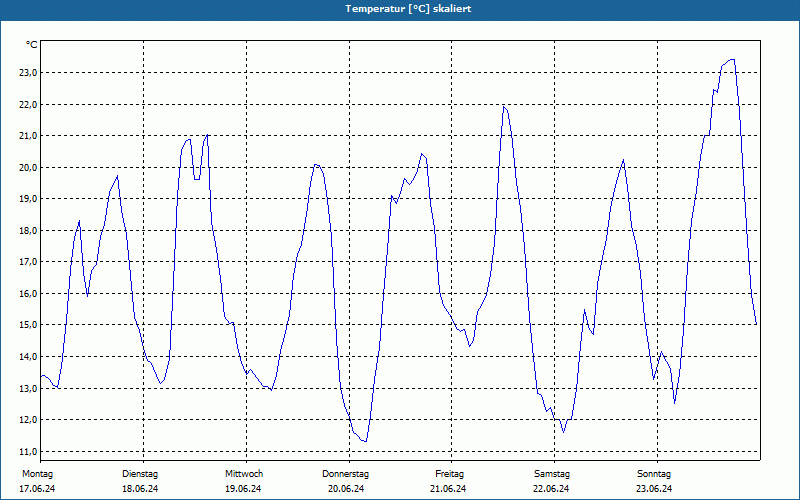Select the 11,0 y-axis label
Viewport: 800px width, 500px height.
point(28,452)
